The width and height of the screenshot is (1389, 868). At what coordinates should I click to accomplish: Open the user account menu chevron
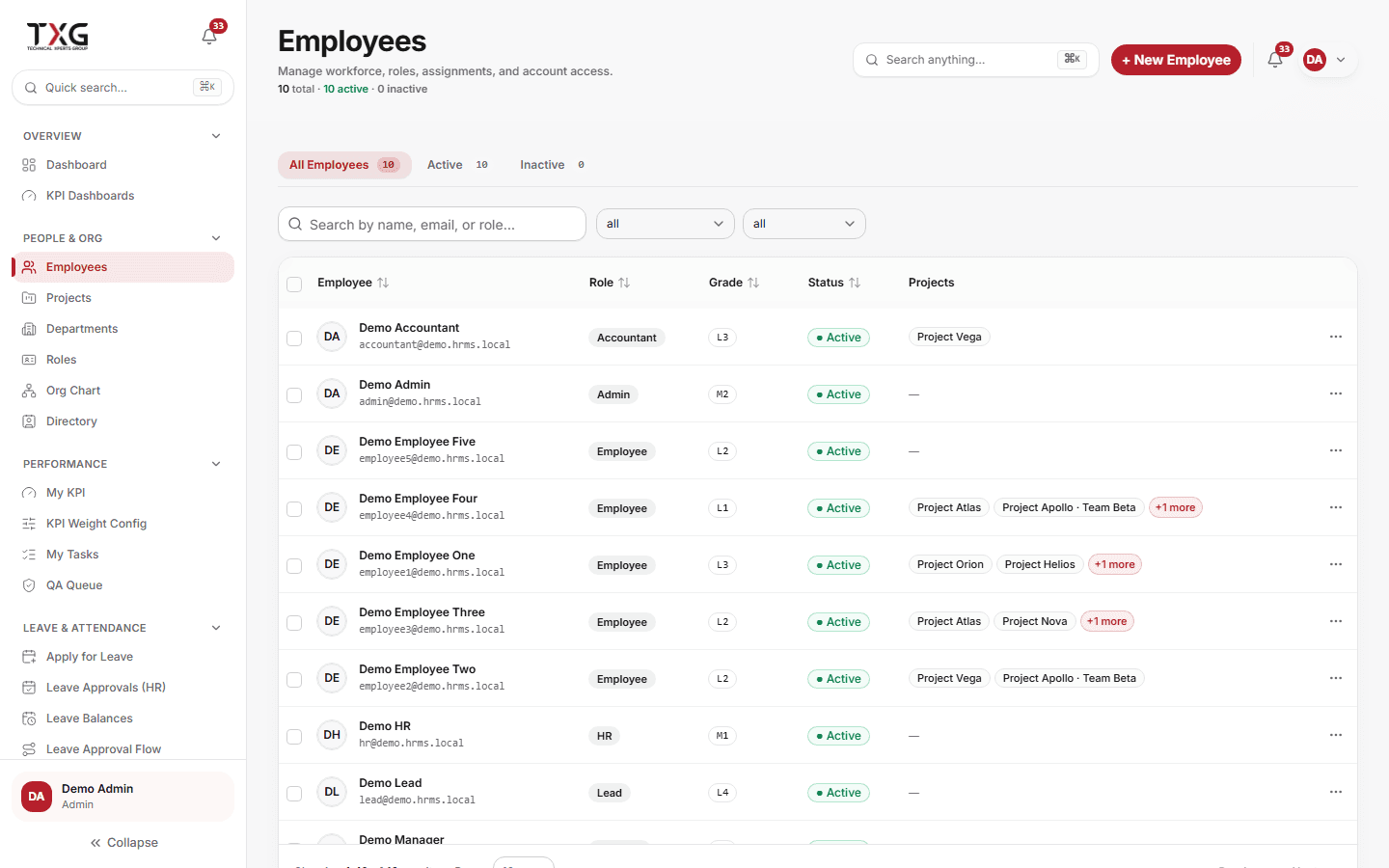1341,60
